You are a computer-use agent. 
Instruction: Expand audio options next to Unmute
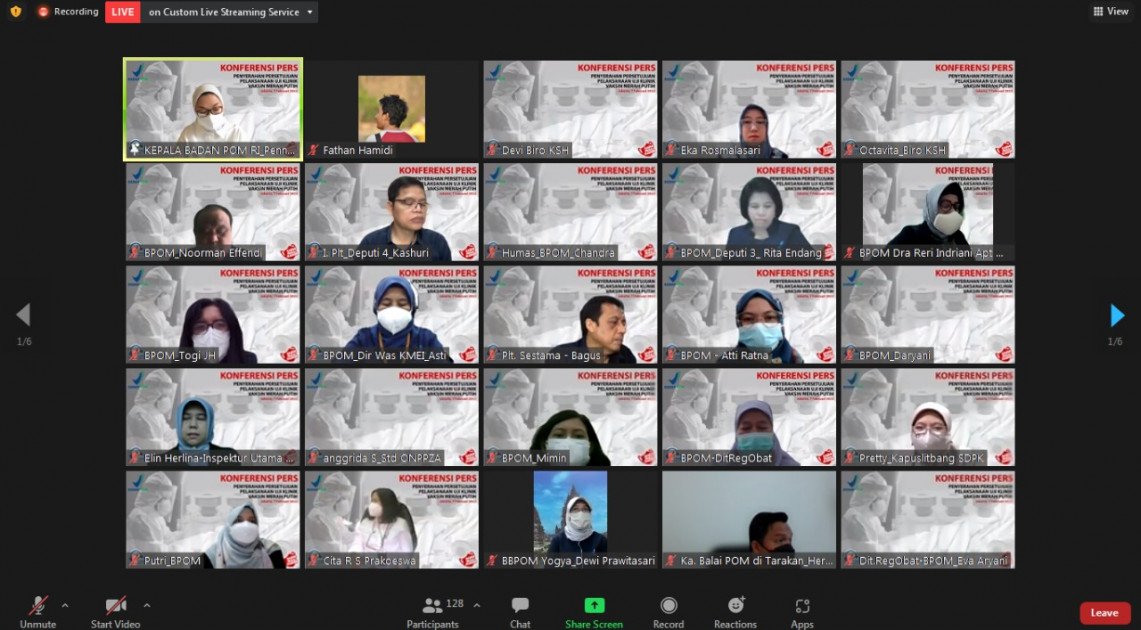65,605
